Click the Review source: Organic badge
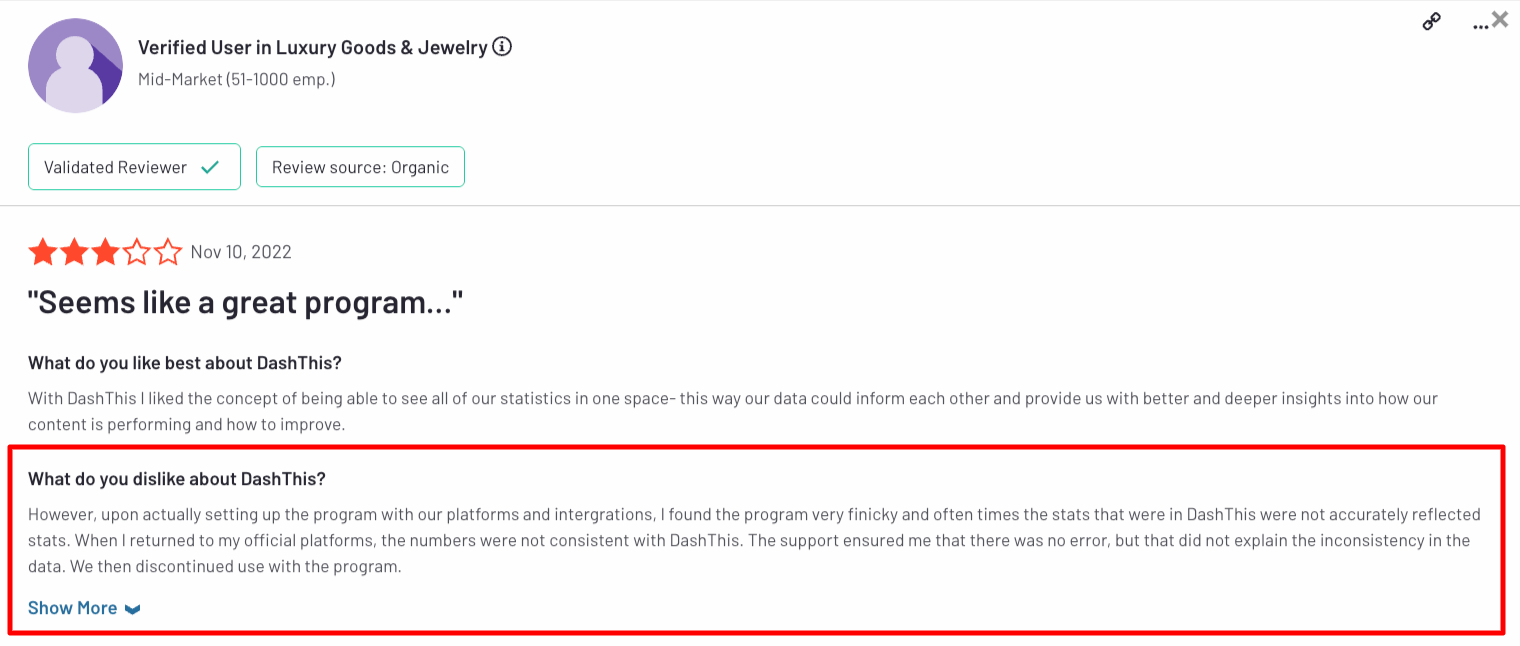Image resolution: width=1520 pixels, height=646 pixels. coord(360,167)
